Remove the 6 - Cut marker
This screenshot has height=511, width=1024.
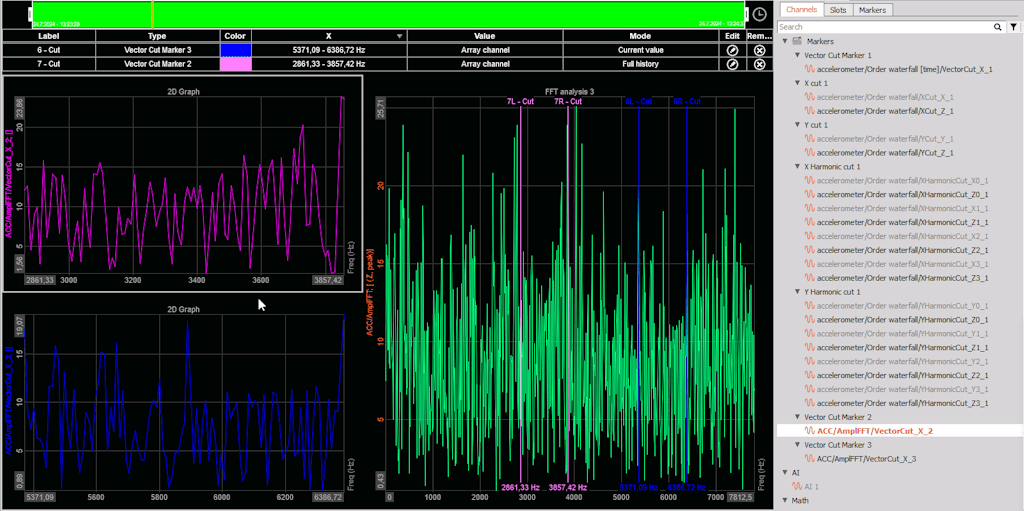(759, 50)
